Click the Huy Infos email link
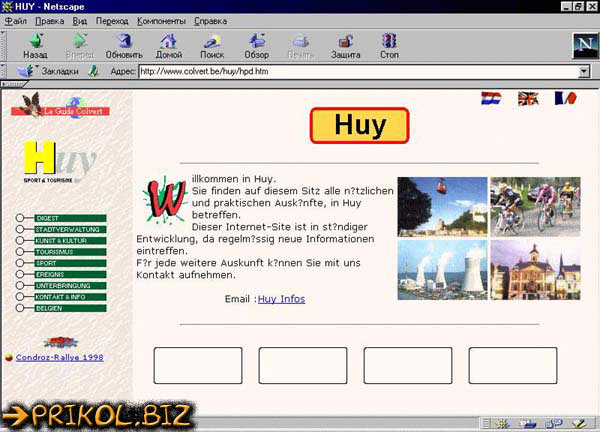 click(281, 299)
